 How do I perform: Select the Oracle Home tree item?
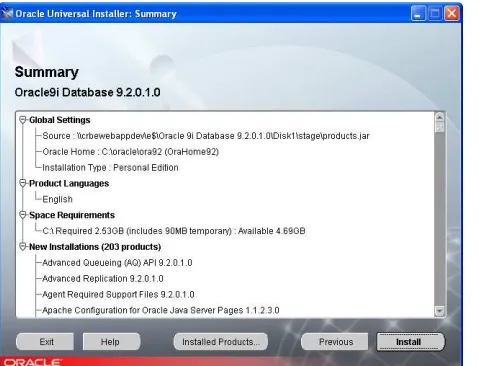tap(130, 152)
